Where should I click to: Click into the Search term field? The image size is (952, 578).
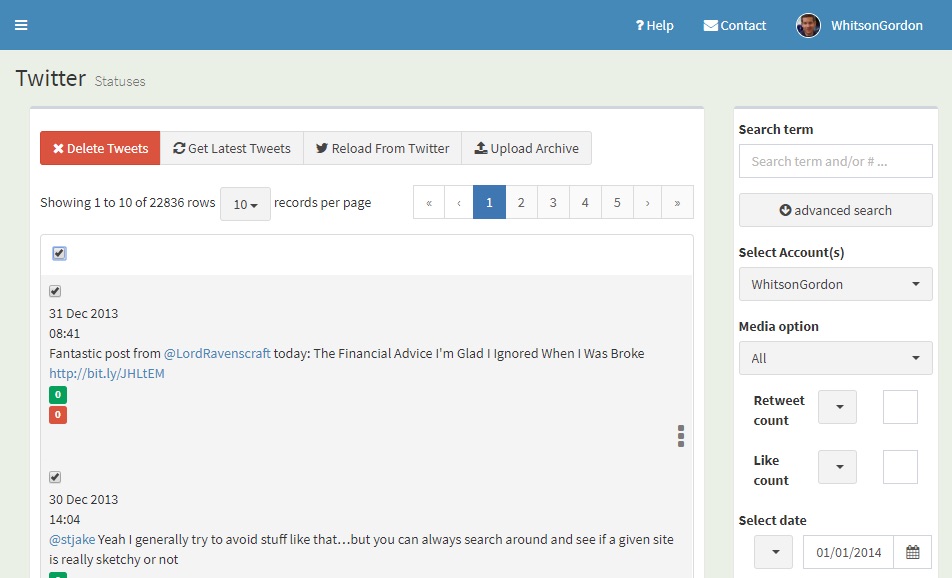pyautogui.click(x=835, y=161)
